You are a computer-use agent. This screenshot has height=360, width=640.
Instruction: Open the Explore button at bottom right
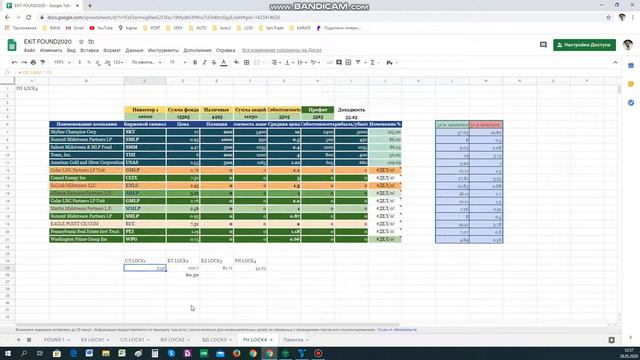click(611, 340)
